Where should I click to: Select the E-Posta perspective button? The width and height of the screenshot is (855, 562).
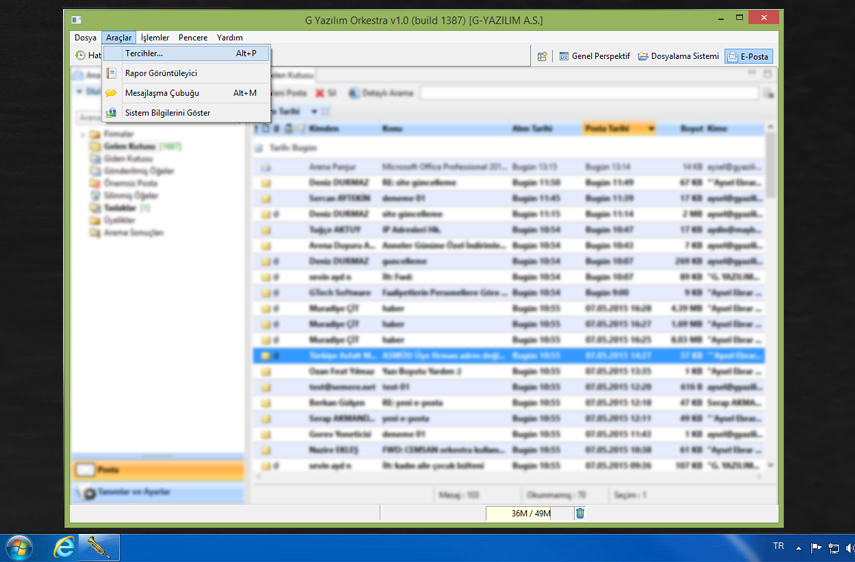tap(749, 56)
